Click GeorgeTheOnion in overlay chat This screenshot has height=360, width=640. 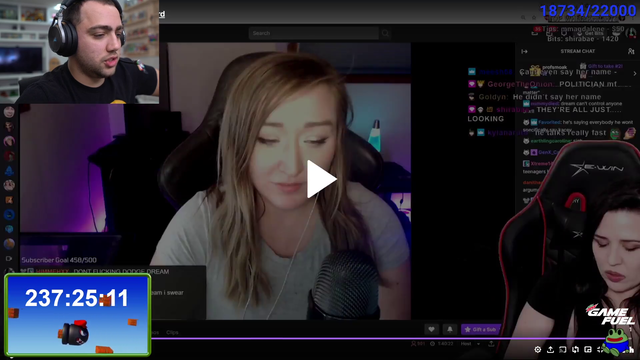click(520, 84)
